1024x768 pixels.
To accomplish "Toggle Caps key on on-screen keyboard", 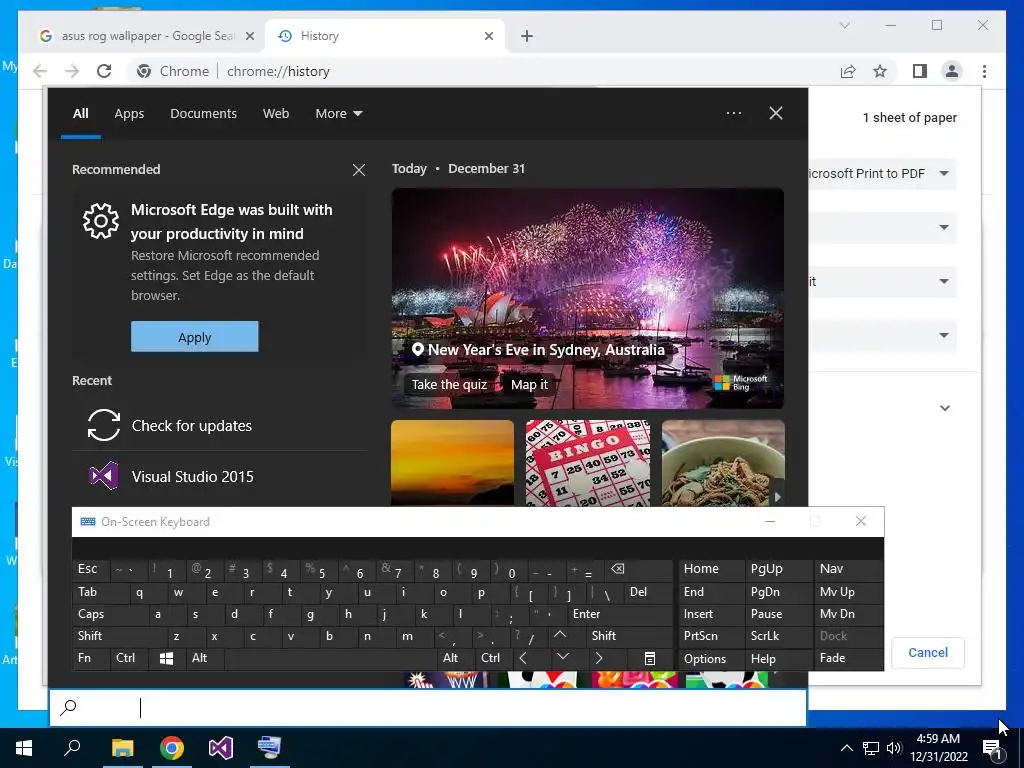I will [110, 614].
